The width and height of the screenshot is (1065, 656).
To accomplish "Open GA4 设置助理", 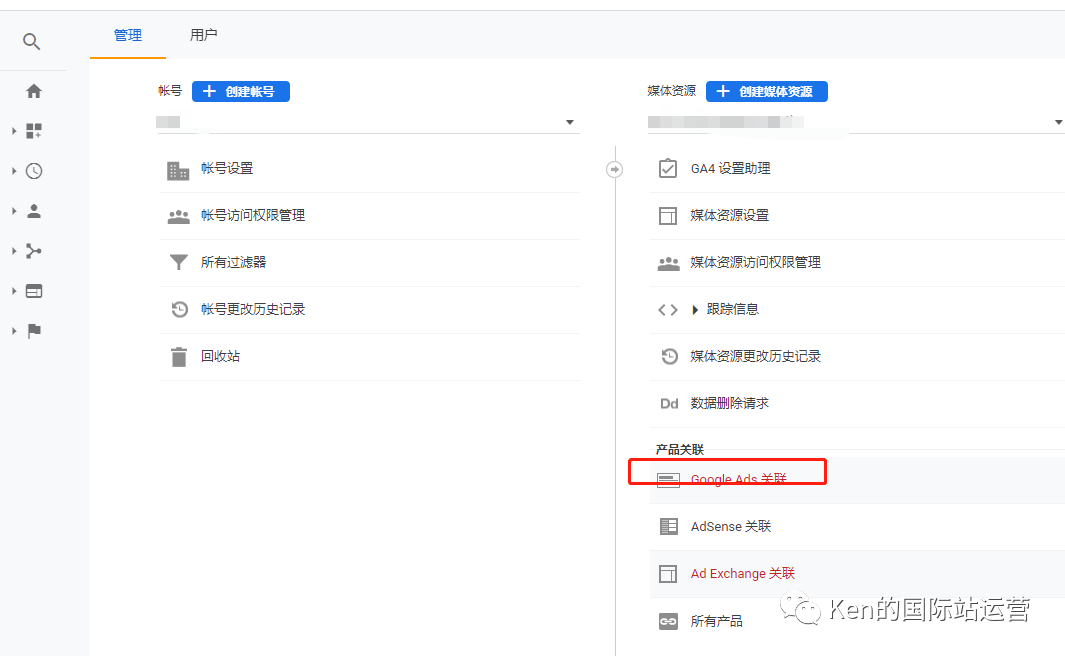I will (730, 169).
